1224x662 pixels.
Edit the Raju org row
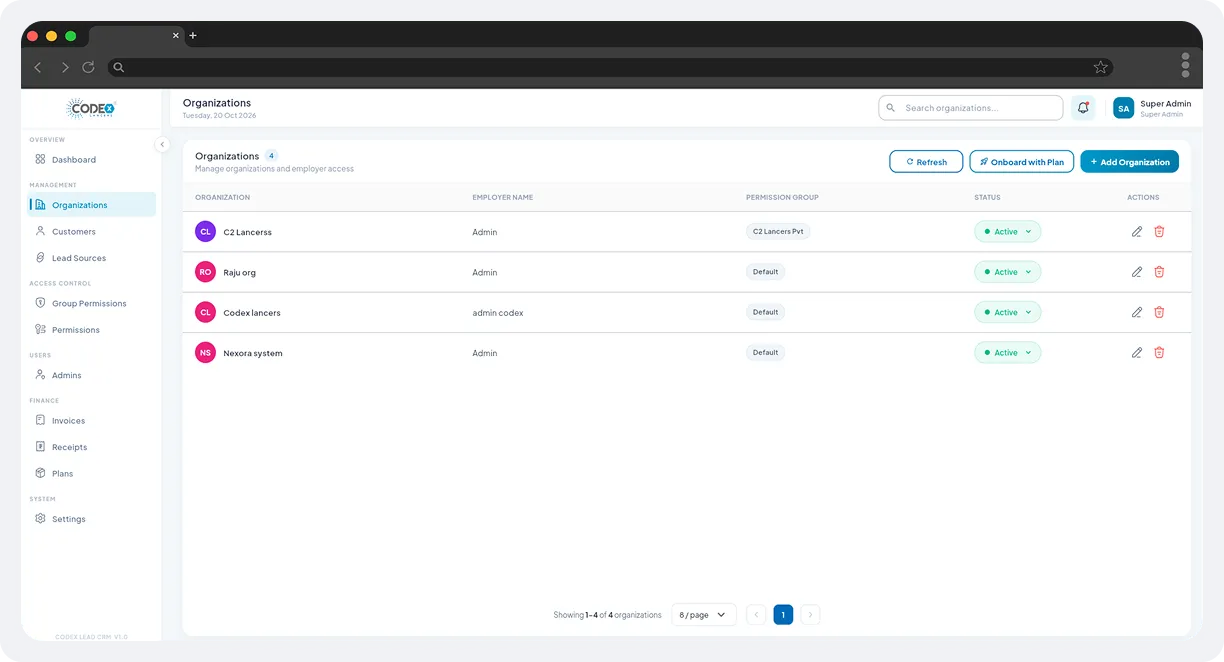tap(1137, 272)
